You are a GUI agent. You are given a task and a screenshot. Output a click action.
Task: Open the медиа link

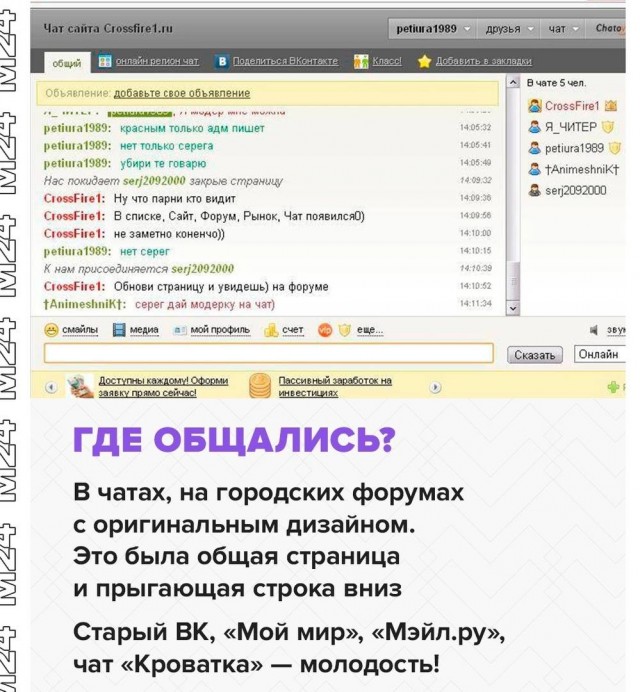tap(144, 330)
